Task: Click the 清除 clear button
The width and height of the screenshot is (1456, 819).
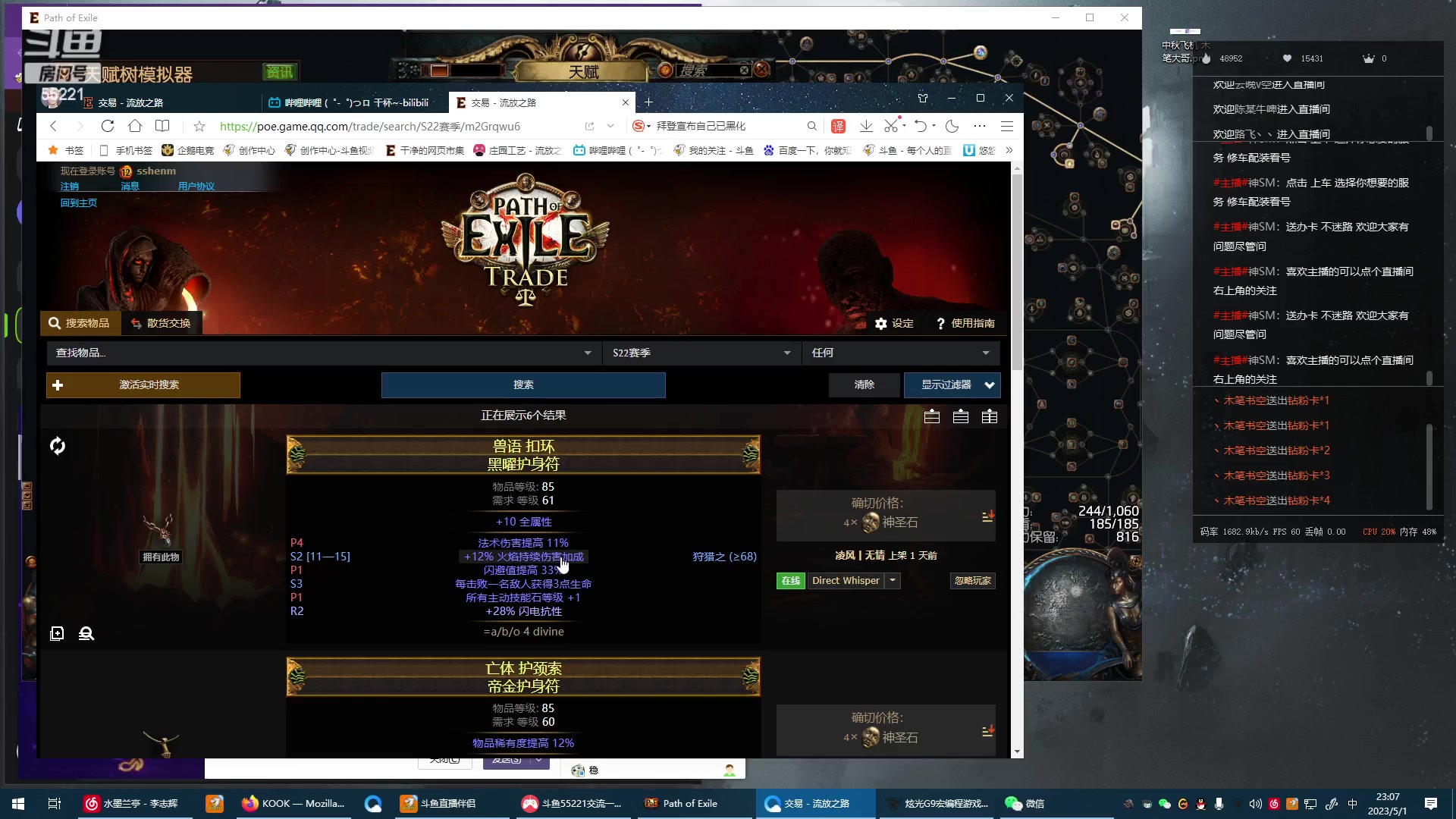Action: [x=864, y=385]
